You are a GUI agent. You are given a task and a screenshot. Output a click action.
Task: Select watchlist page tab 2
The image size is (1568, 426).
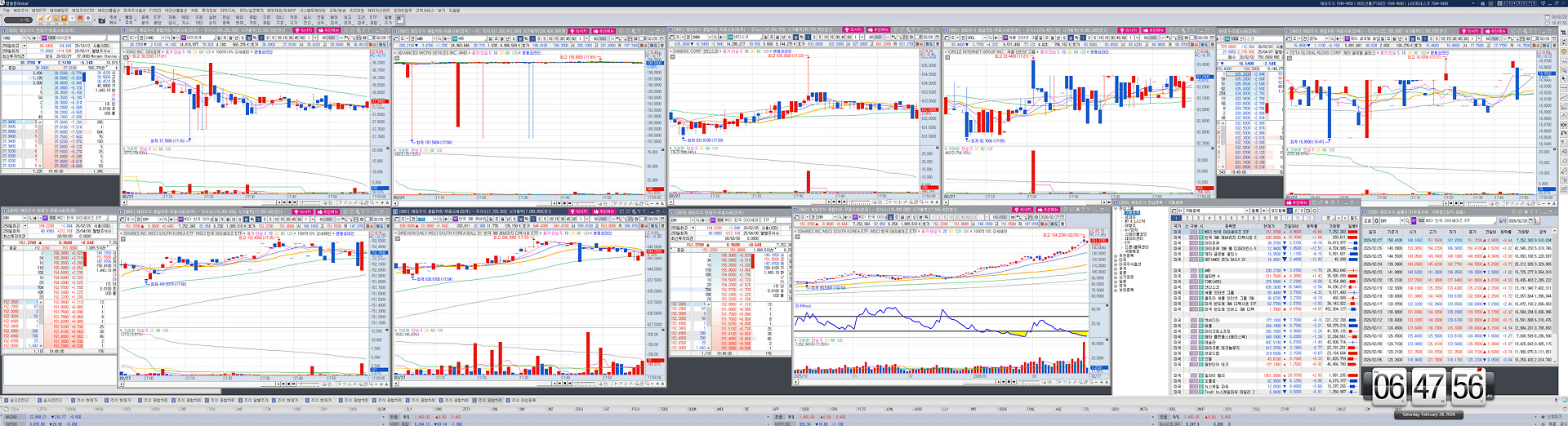pyautogui.click(x=1187, y=218)
